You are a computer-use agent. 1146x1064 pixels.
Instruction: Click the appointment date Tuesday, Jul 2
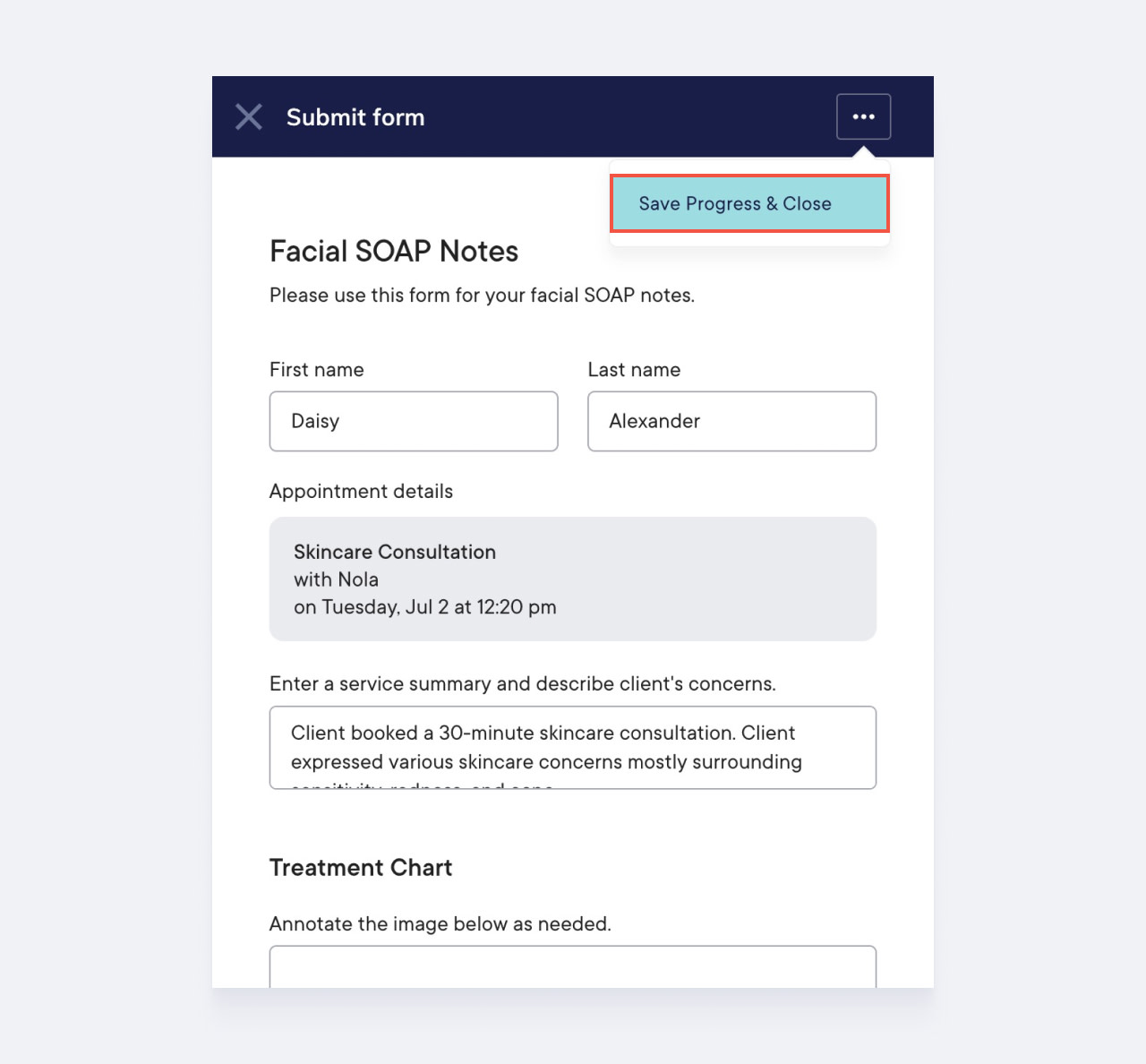click(425, 607)
